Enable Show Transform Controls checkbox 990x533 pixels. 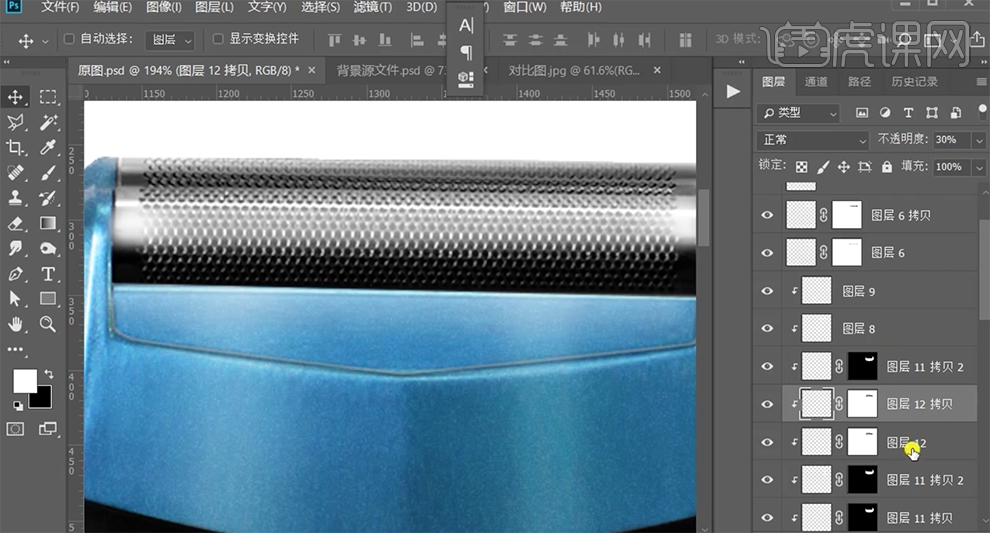(x=218, y=39)
